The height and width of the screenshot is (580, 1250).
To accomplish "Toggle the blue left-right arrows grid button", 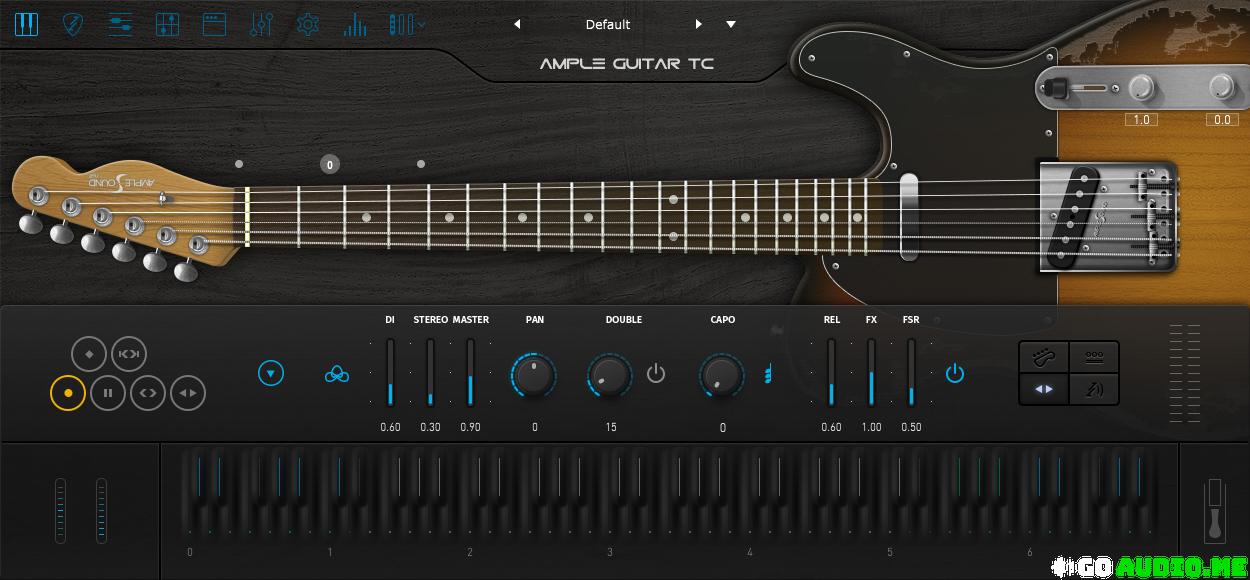I will point(1044,389).
